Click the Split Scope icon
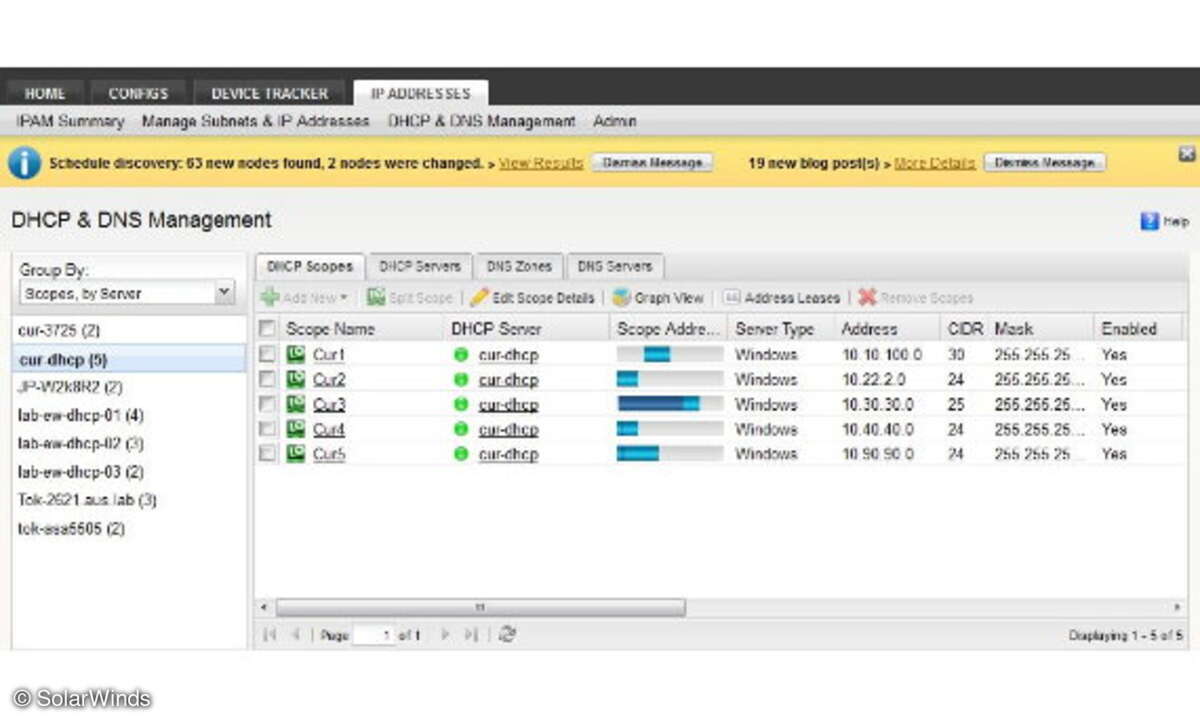 click(375, 297)
